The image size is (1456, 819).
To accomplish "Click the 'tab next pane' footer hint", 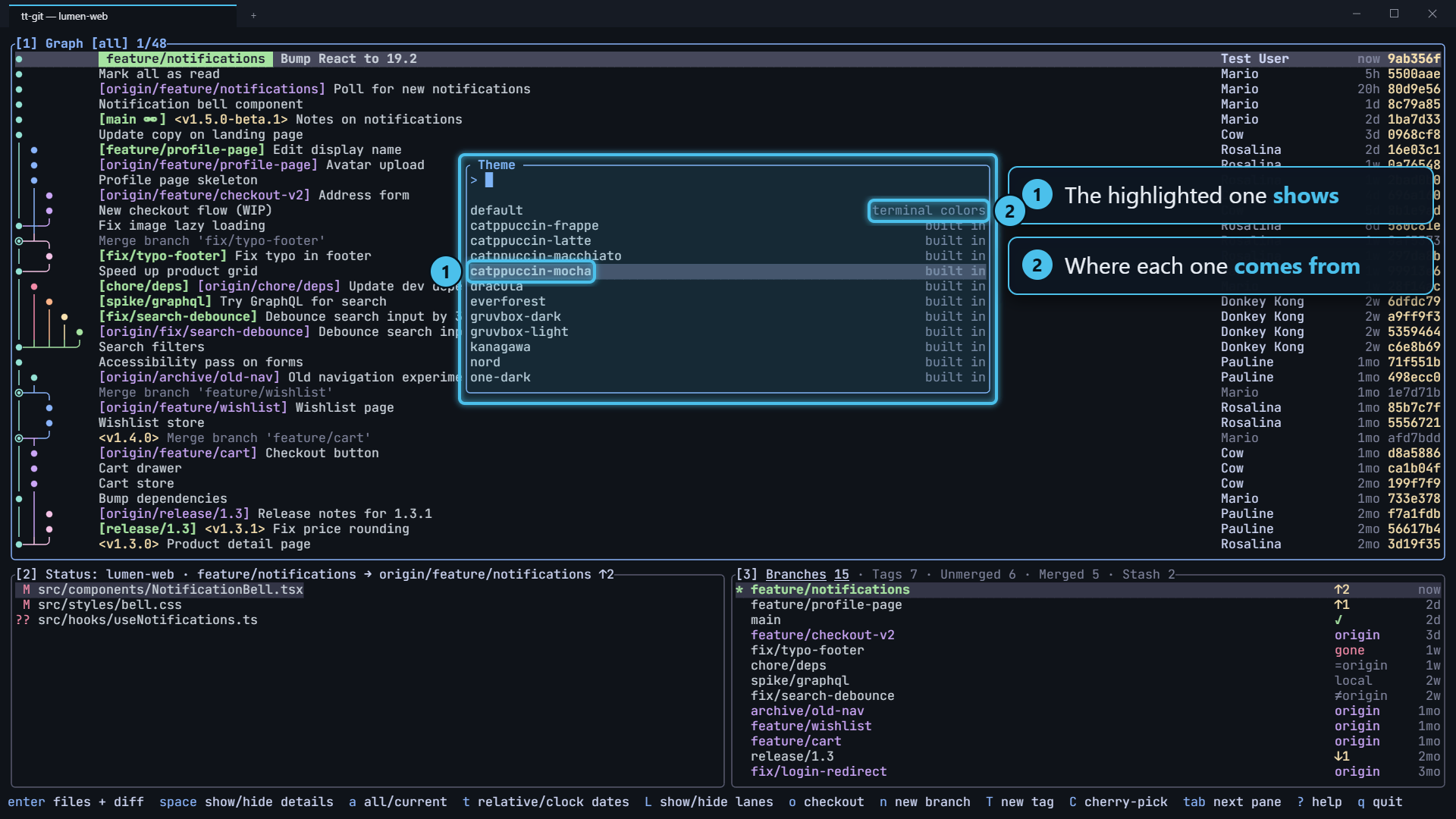I will [1232, 802].
